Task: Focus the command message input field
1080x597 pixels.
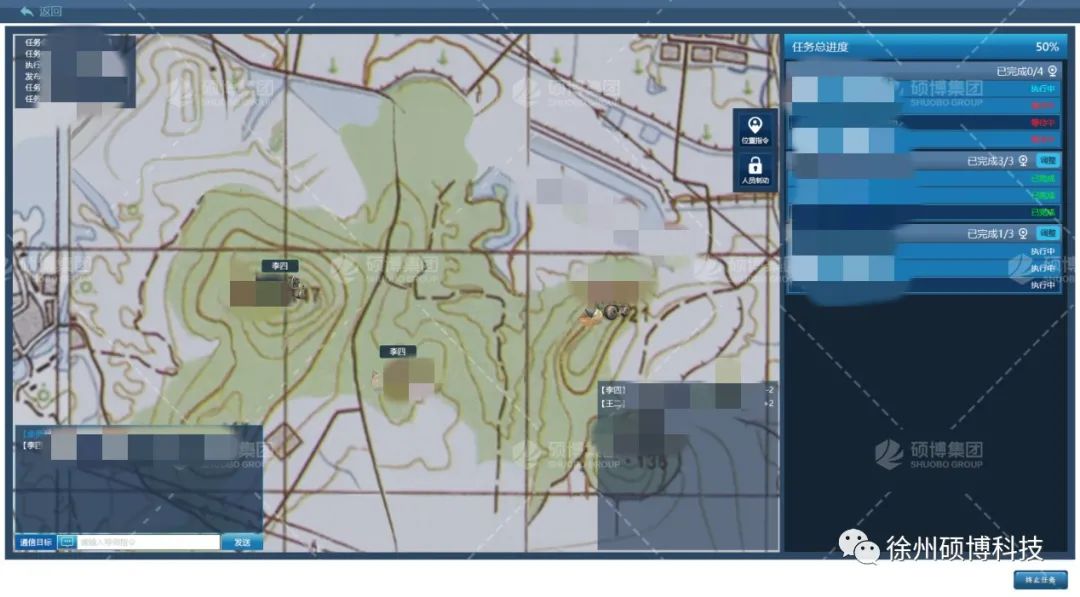Action: pyautogui.click(x=147, y=542)
